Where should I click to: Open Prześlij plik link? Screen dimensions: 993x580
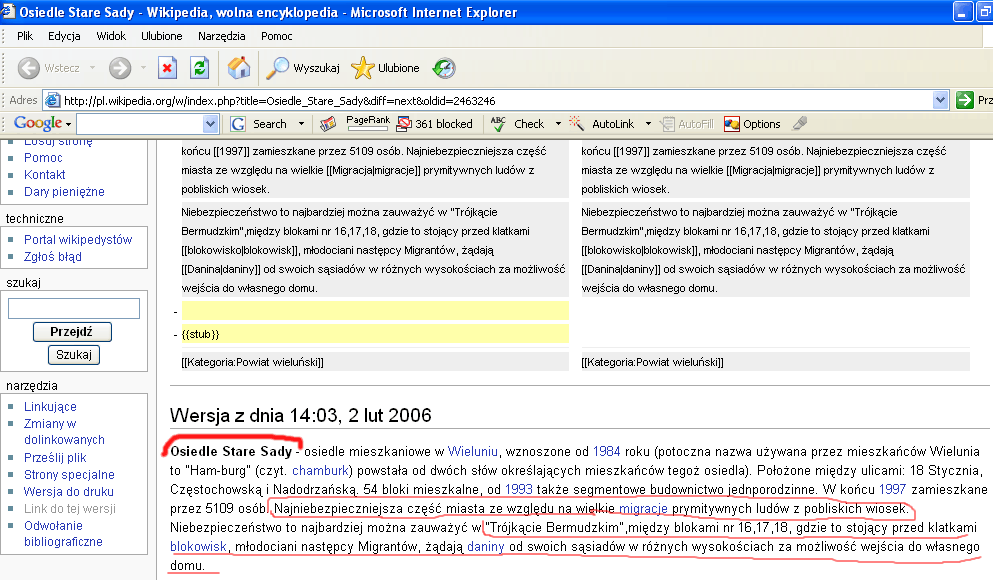(x=55, y=458)
